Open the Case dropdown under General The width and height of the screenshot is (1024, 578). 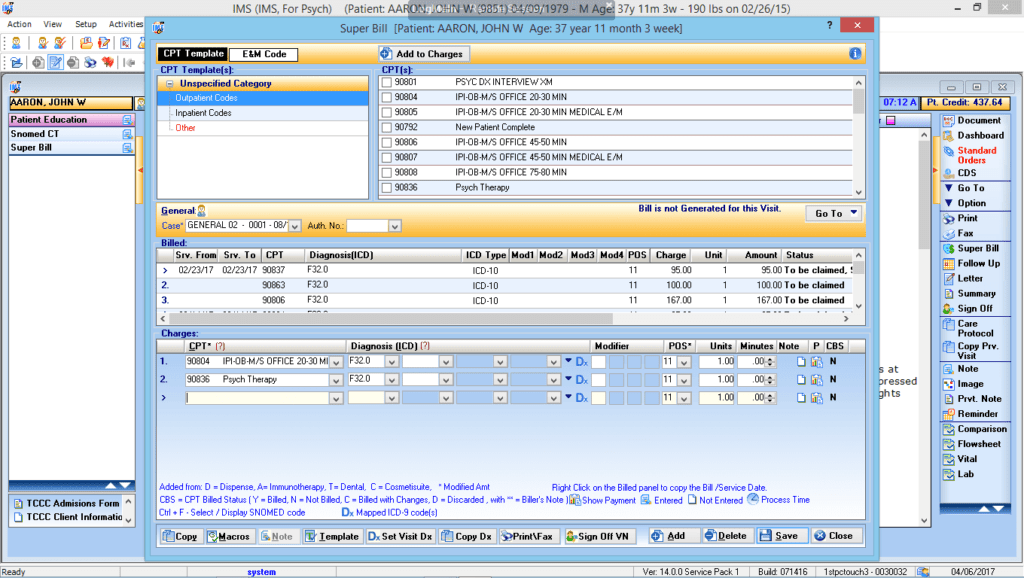click(294, 226)
